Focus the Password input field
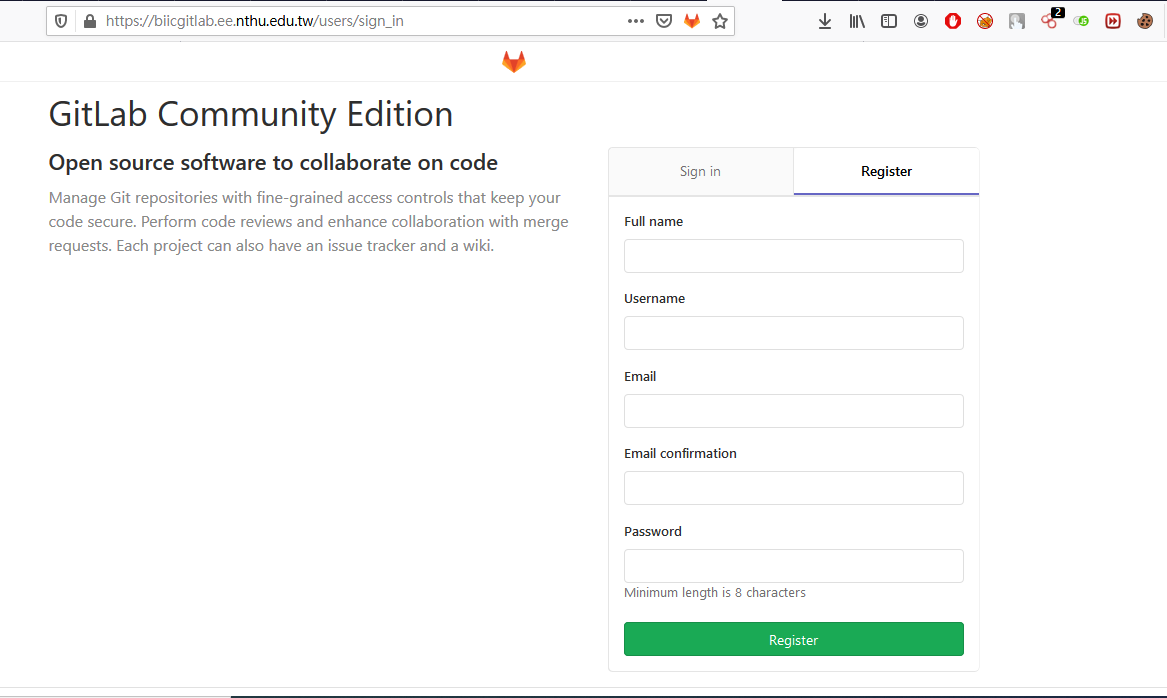This screenshot has width=1167, height=698. tap(793, 566)
